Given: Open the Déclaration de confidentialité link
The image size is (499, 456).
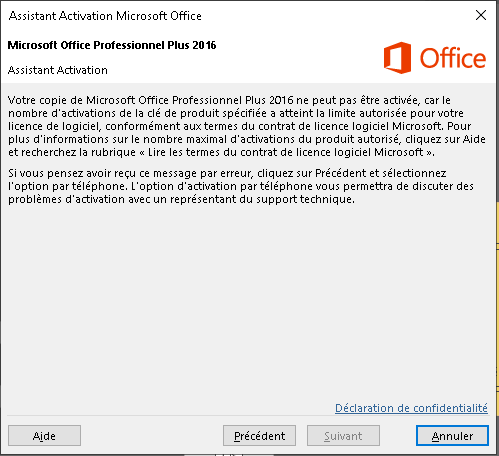Looking at the screenshot, I should coord(411,408).
